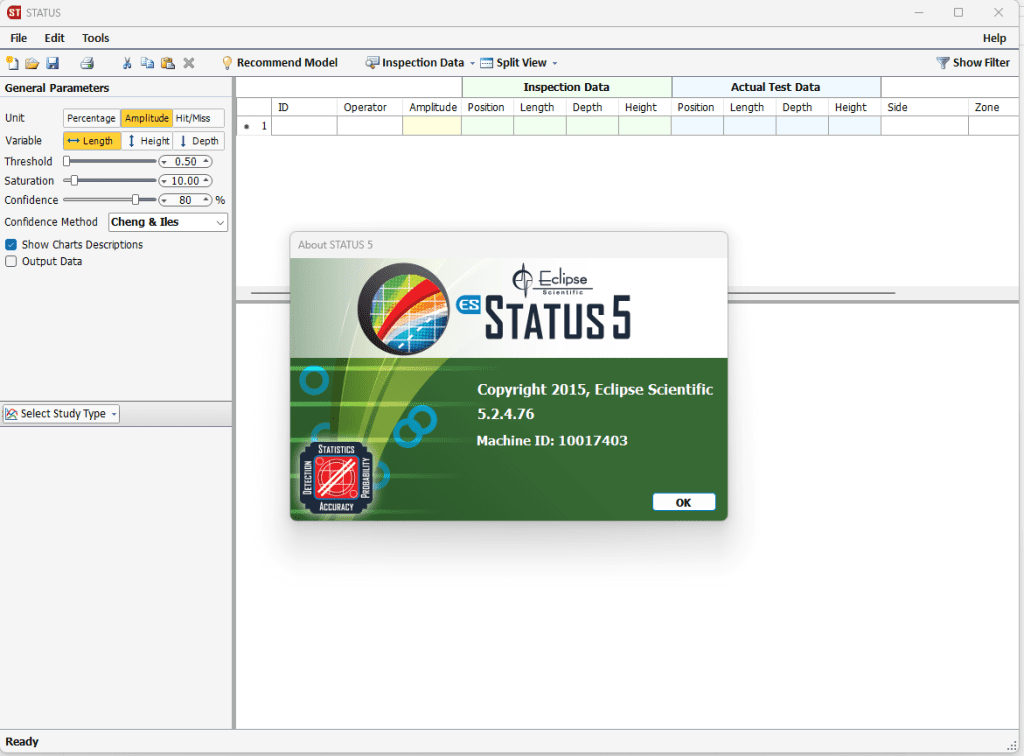Select the Depth variable option

coord(199,141)
